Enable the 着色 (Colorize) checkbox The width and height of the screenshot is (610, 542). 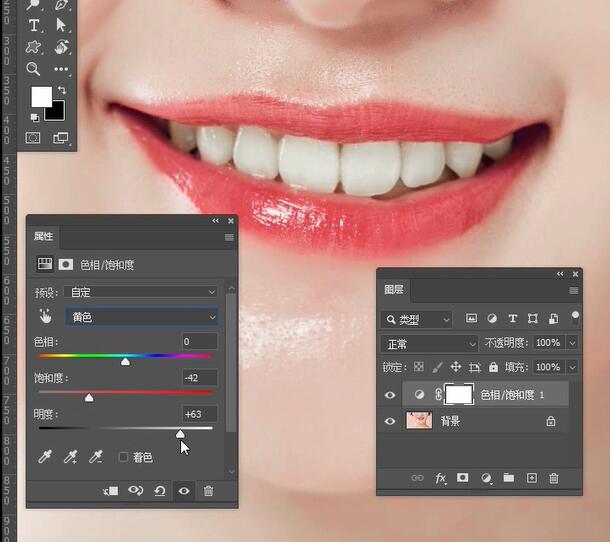pos(124,457)
